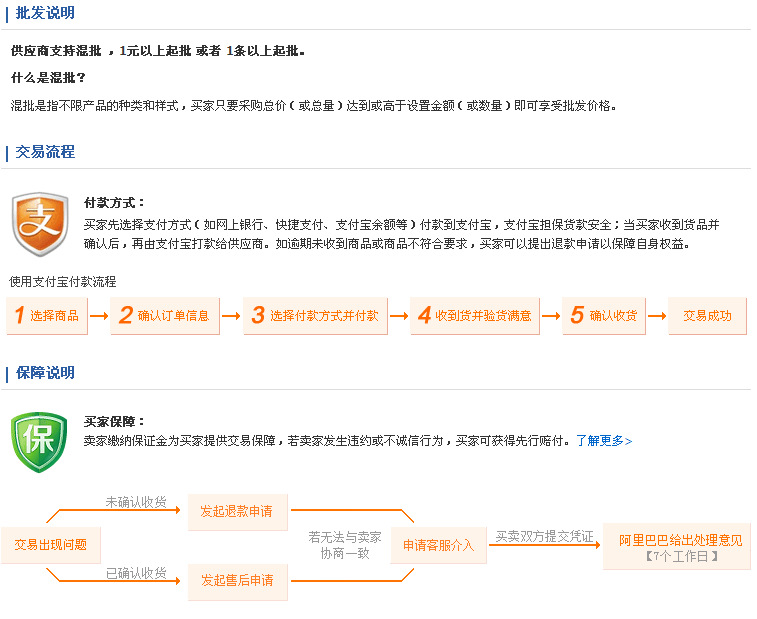
Task: Click the 交易出现问题 box
Action: click(x=51, y=545)
